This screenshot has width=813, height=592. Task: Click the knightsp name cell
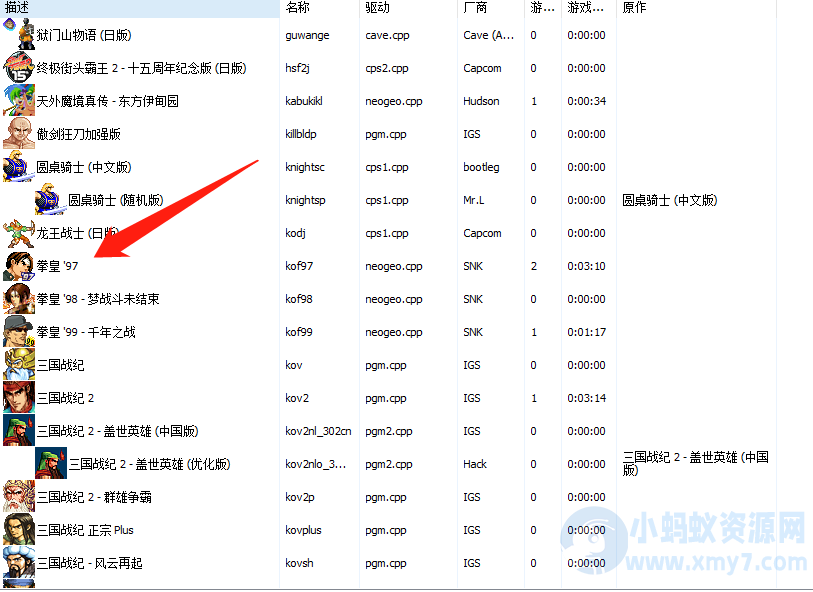(x=305, y=200)
